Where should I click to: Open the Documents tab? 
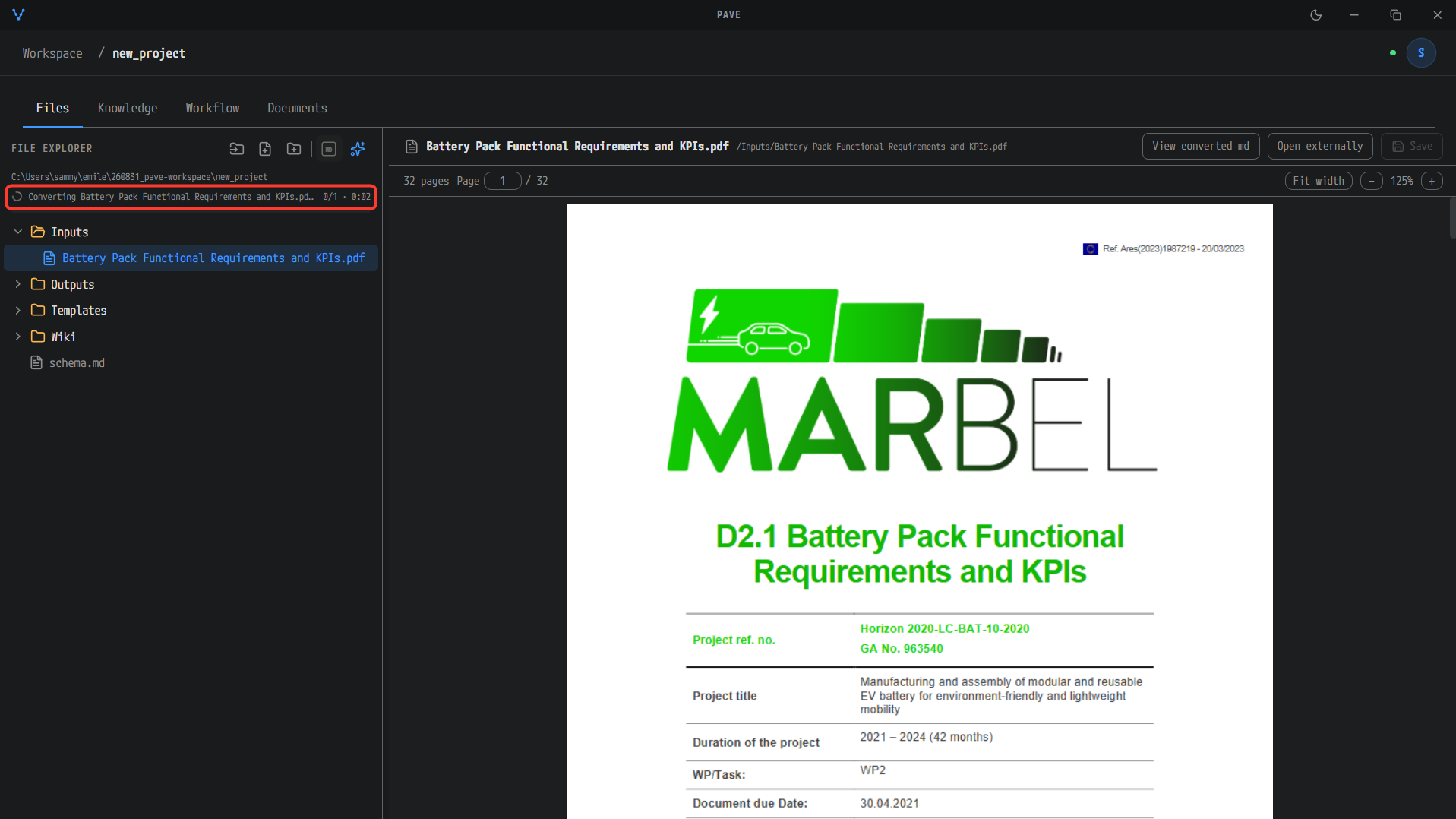297,108
